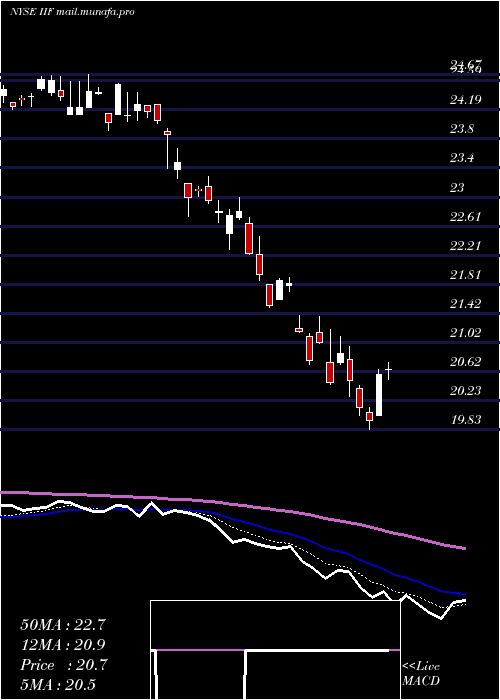Click the tall white candle near 20.23

click(x=379, y=395)
